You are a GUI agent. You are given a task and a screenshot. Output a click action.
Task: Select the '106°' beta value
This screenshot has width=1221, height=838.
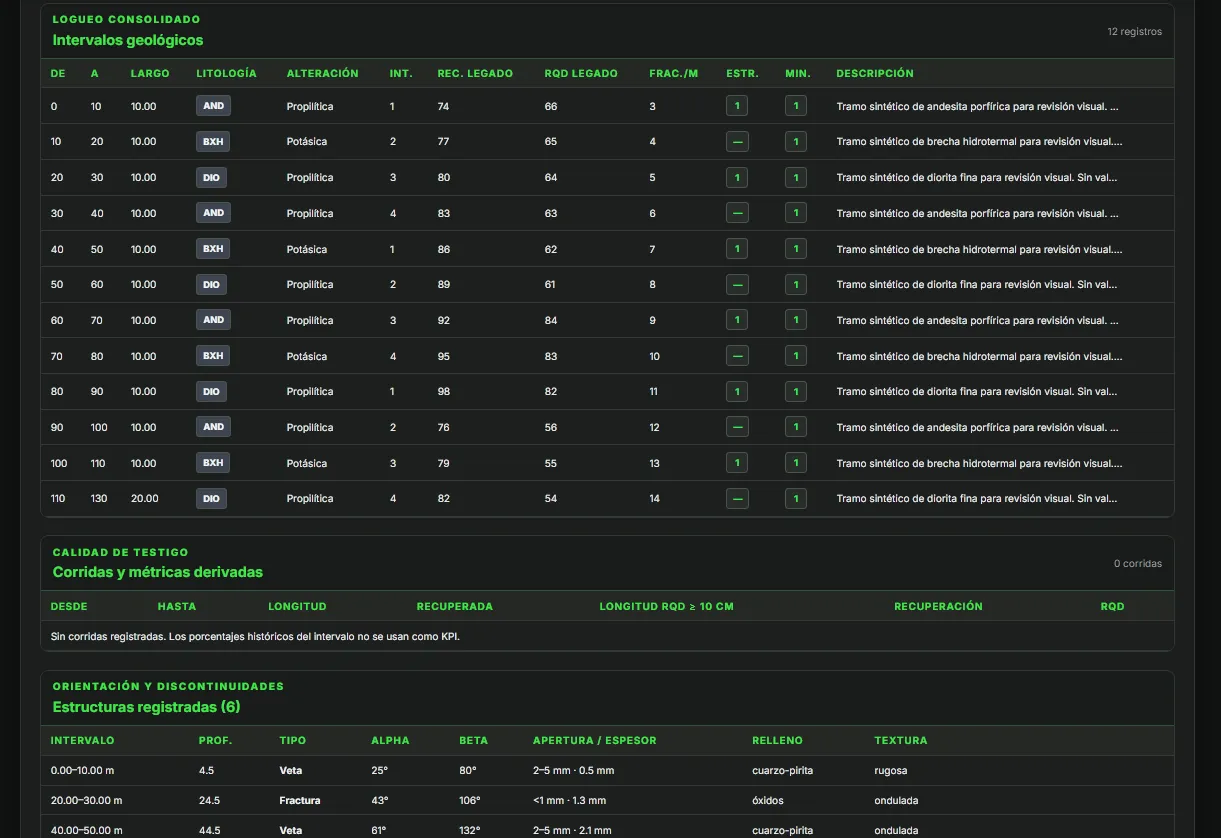pyautogui.click(x=469, y=801)
